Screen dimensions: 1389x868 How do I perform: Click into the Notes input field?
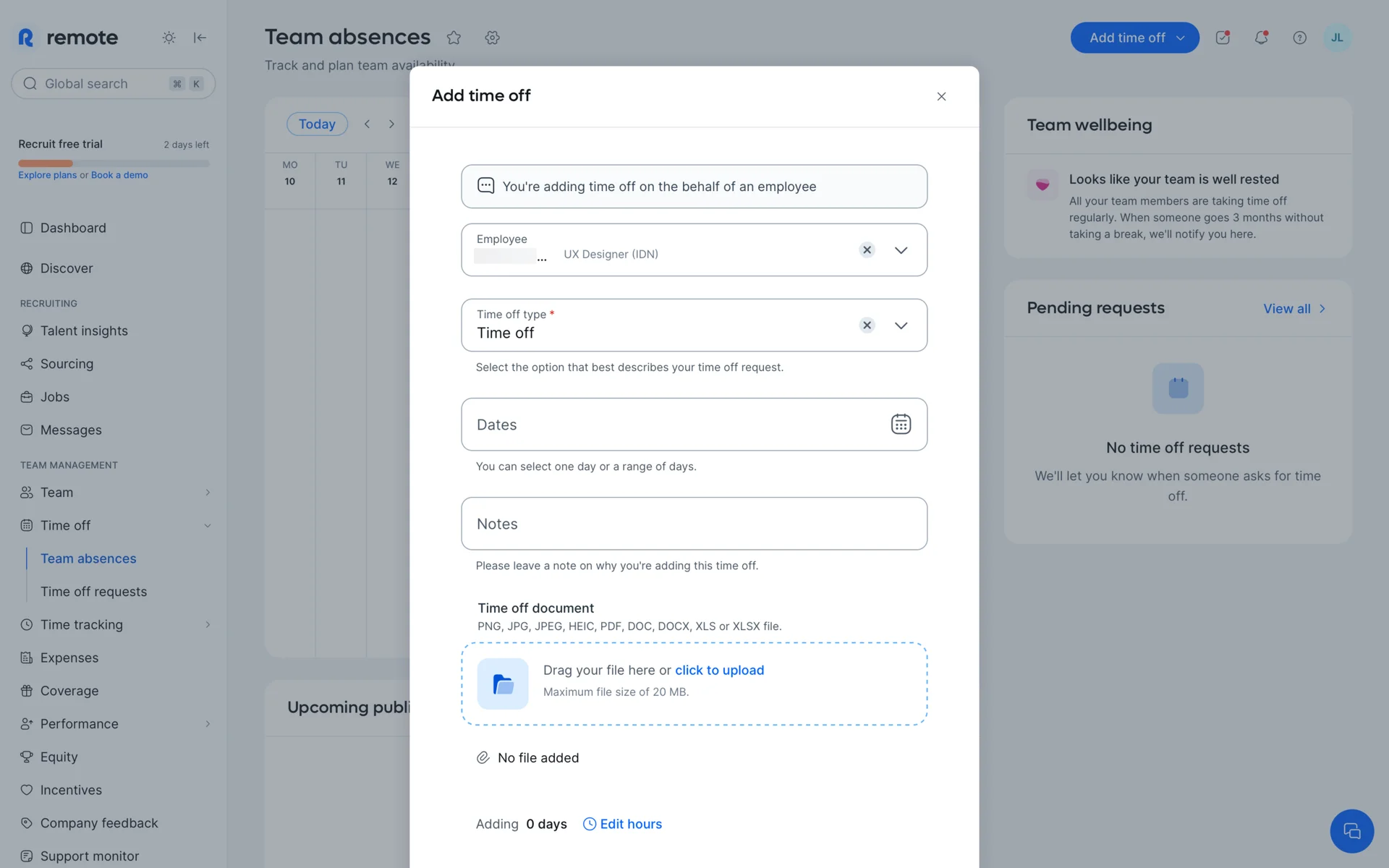pos(694,524)
